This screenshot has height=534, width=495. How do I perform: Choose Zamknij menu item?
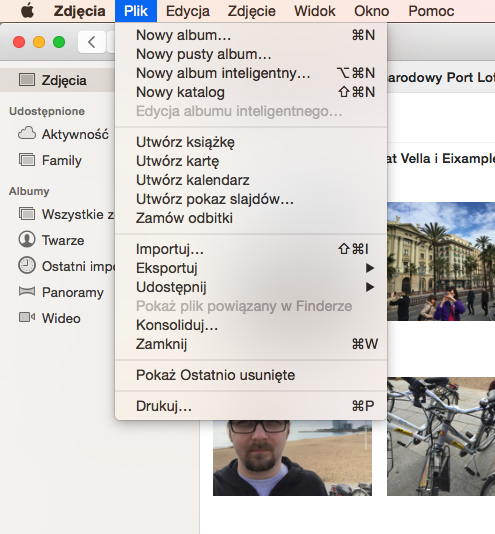point(251,344)
